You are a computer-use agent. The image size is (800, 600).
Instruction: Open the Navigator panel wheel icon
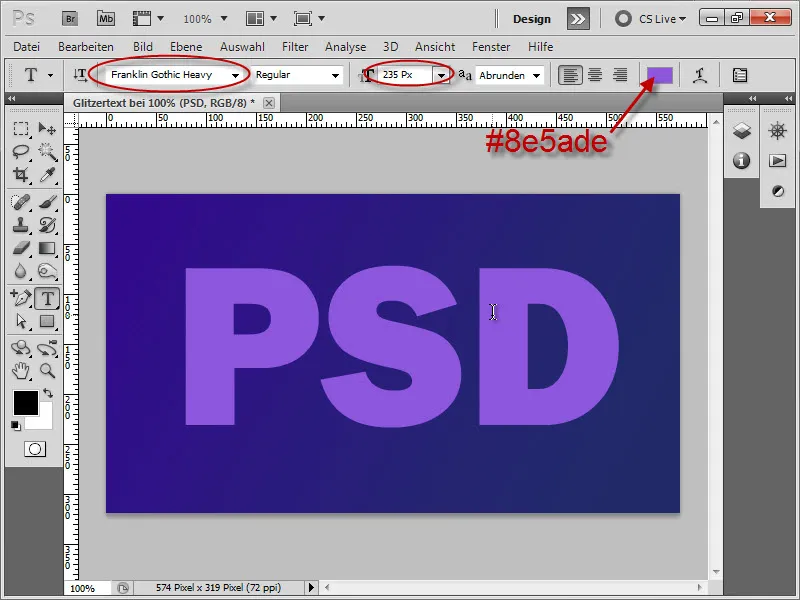(778, 131)
